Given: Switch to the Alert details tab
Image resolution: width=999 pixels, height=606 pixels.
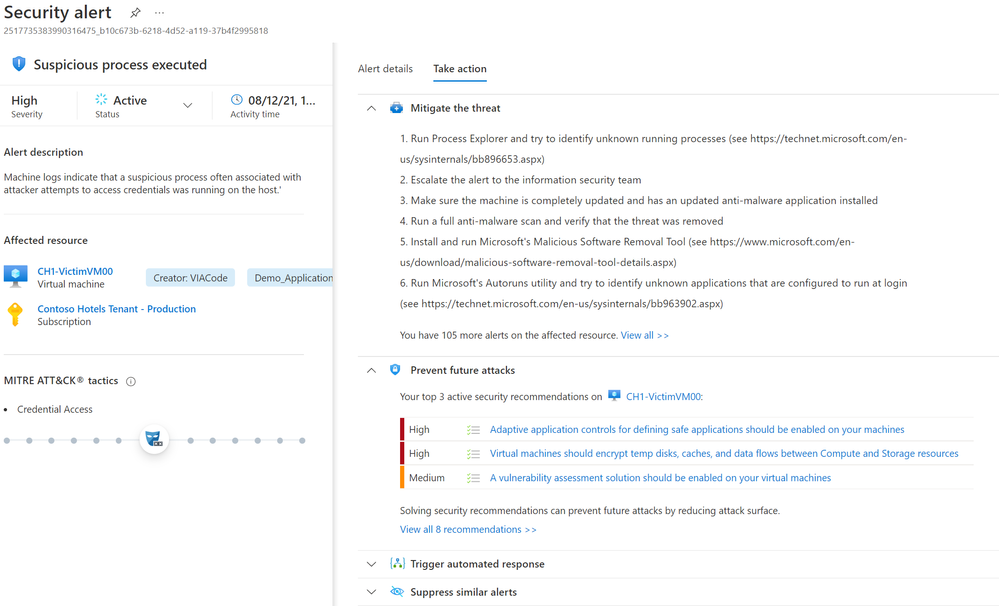Looking at the screenshot, I should [385, 69].
